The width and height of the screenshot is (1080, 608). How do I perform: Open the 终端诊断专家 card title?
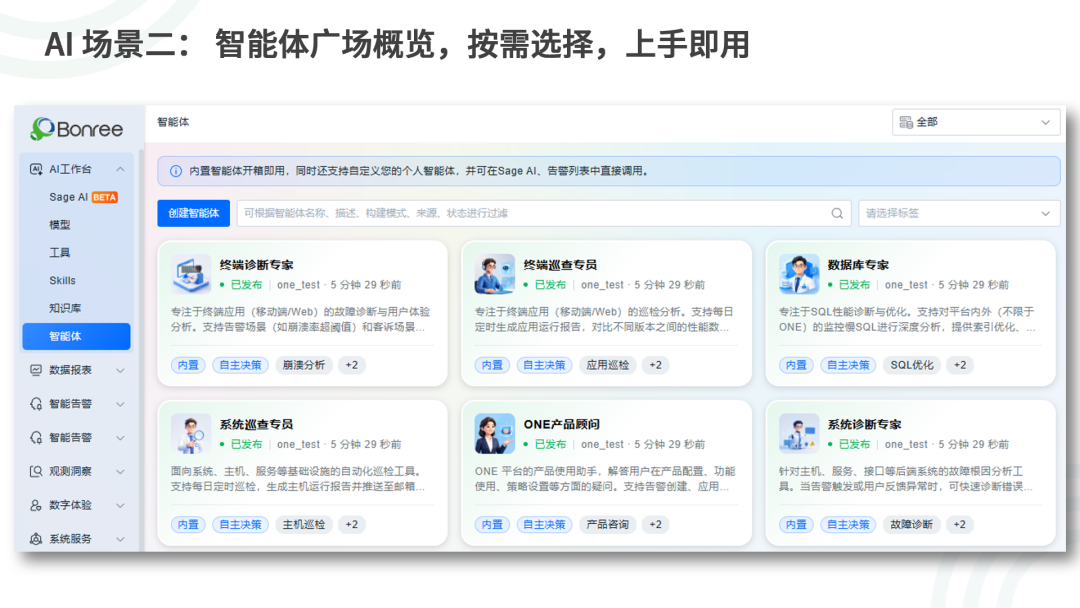(256, 264)
